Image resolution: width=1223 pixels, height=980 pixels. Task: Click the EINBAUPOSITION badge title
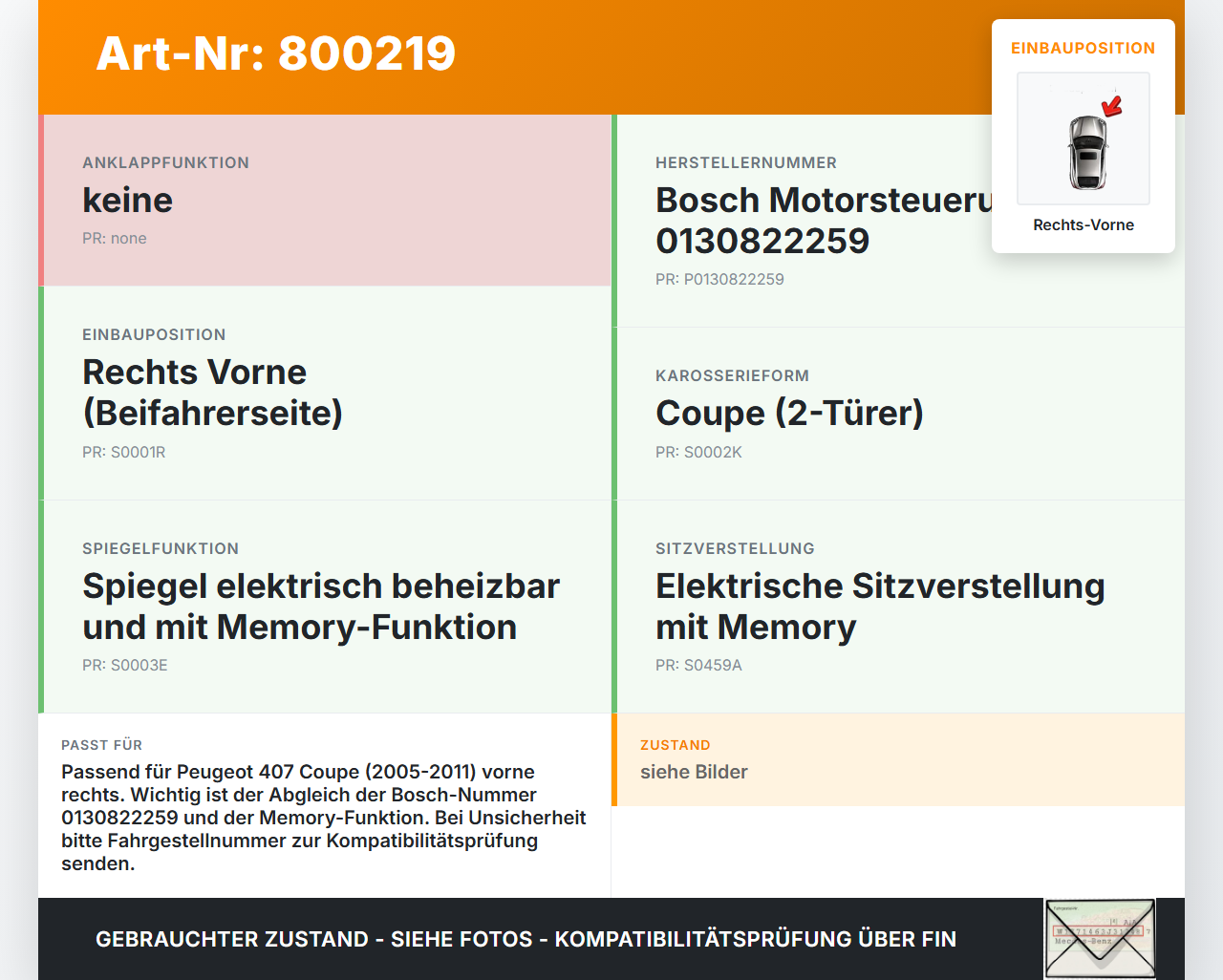click(x=1084, y=48)
